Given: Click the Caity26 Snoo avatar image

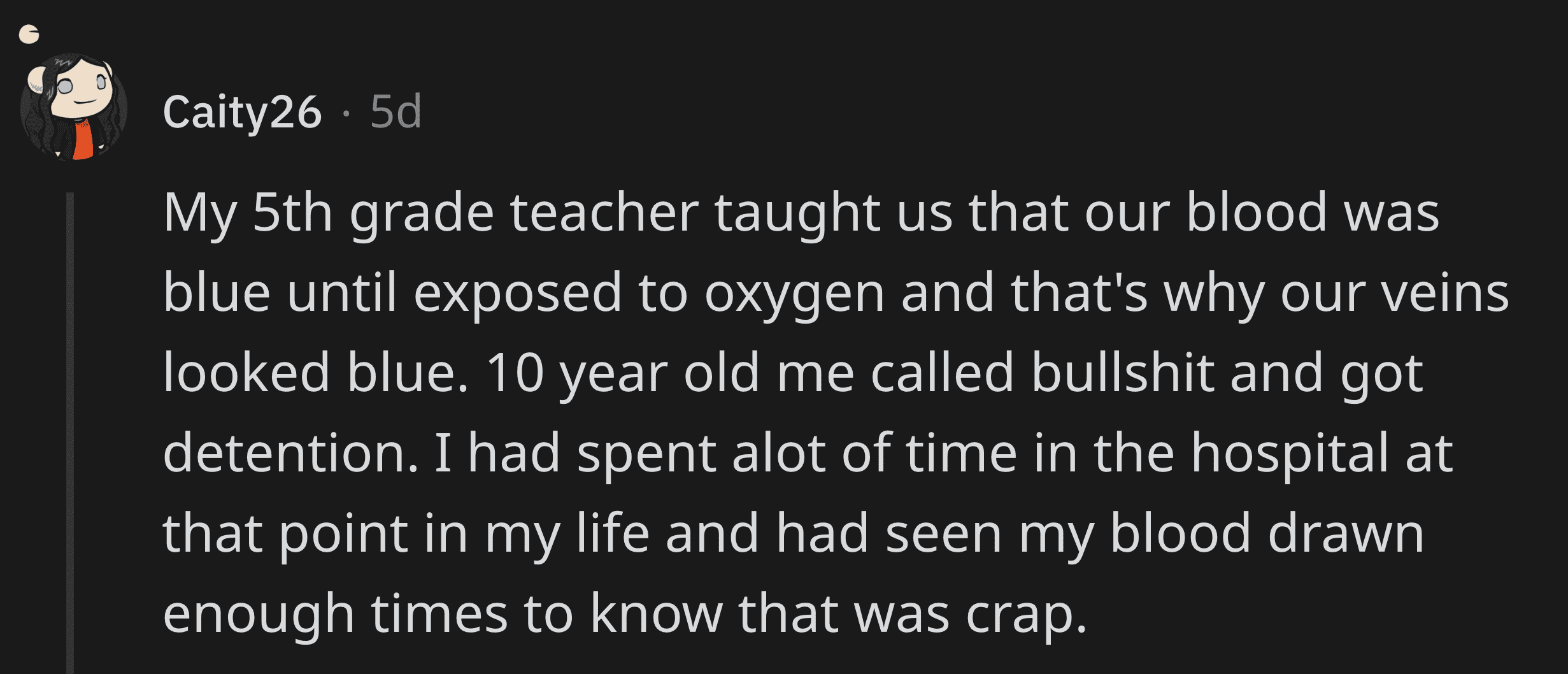Looking at the screenshot, I should click(x=73, y=106).
